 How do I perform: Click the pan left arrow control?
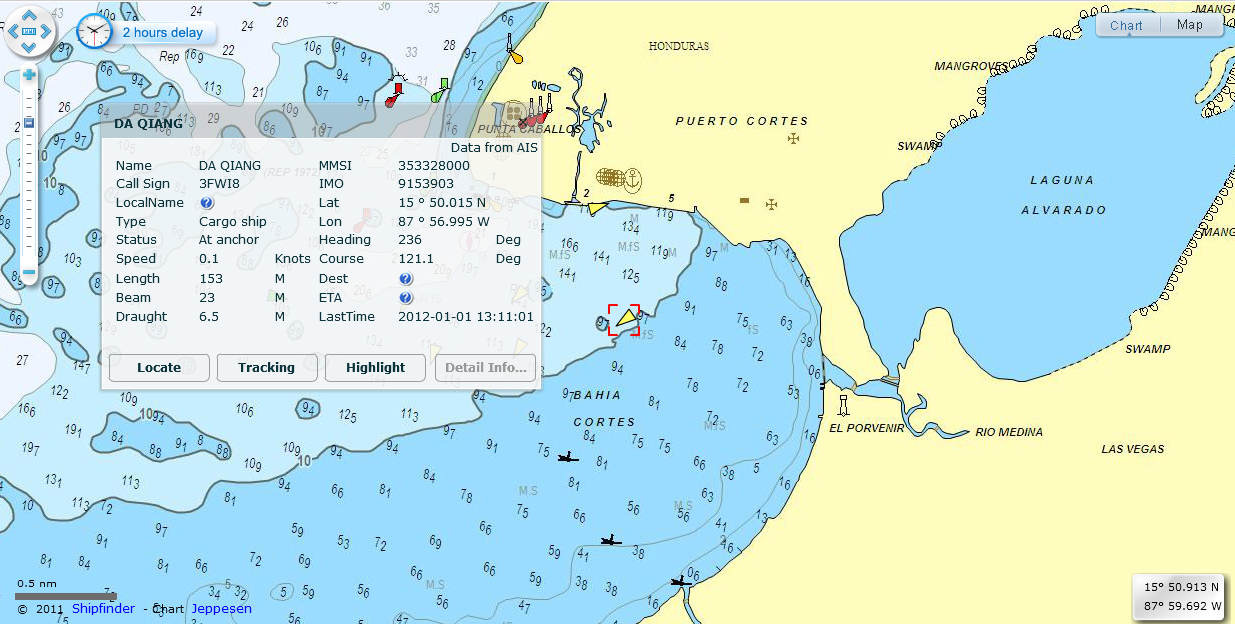click(x=13, y=30)
